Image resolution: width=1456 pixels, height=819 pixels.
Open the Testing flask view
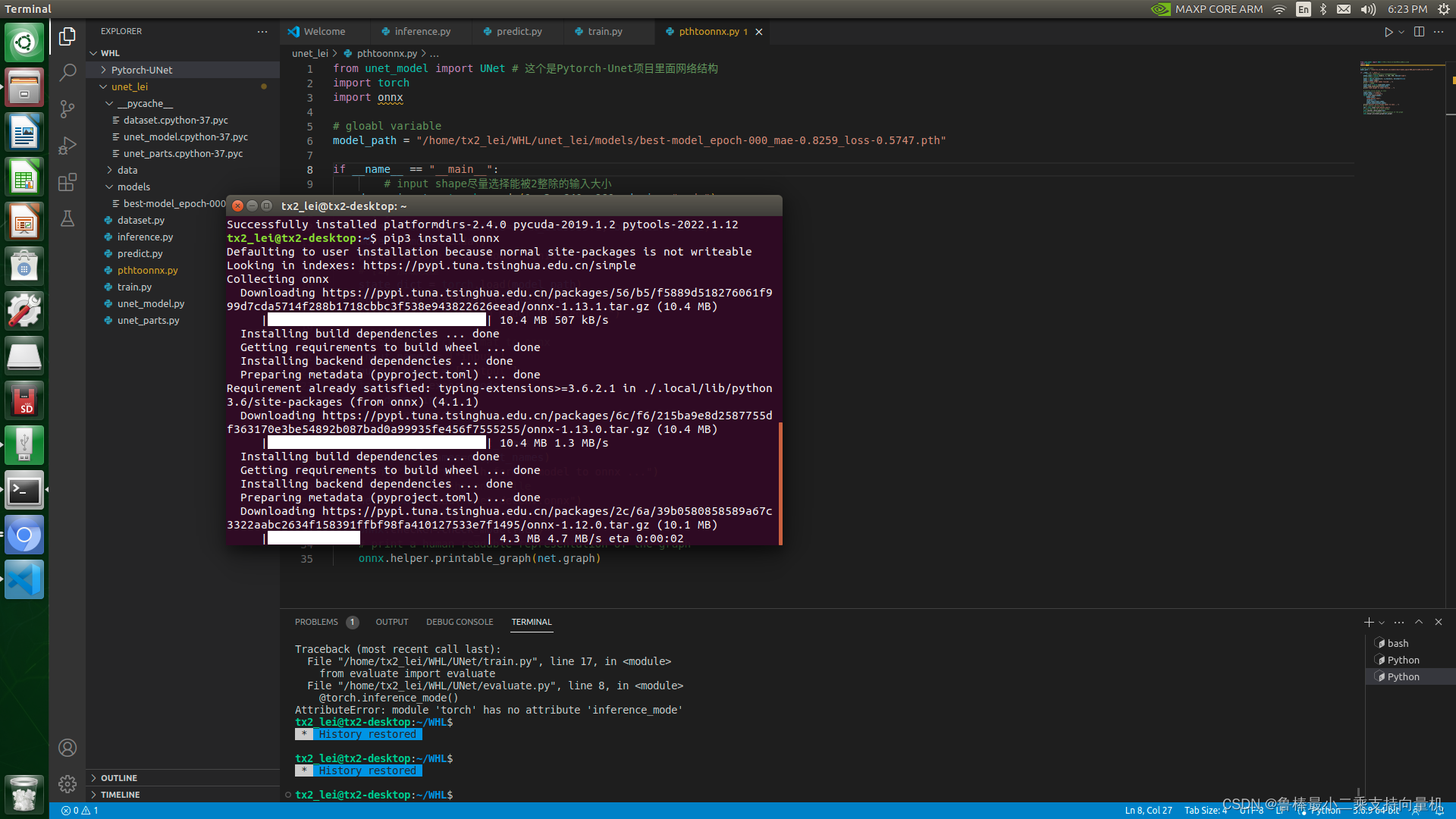click(67, 219)
